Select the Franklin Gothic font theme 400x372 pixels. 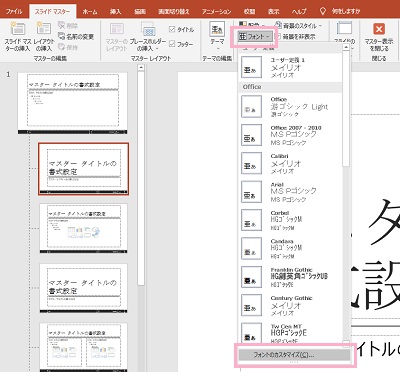point(290,277)
